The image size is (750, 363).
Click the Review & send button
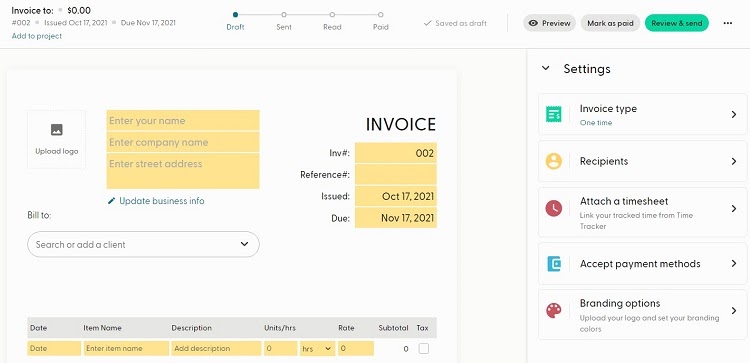pos(677,23)
